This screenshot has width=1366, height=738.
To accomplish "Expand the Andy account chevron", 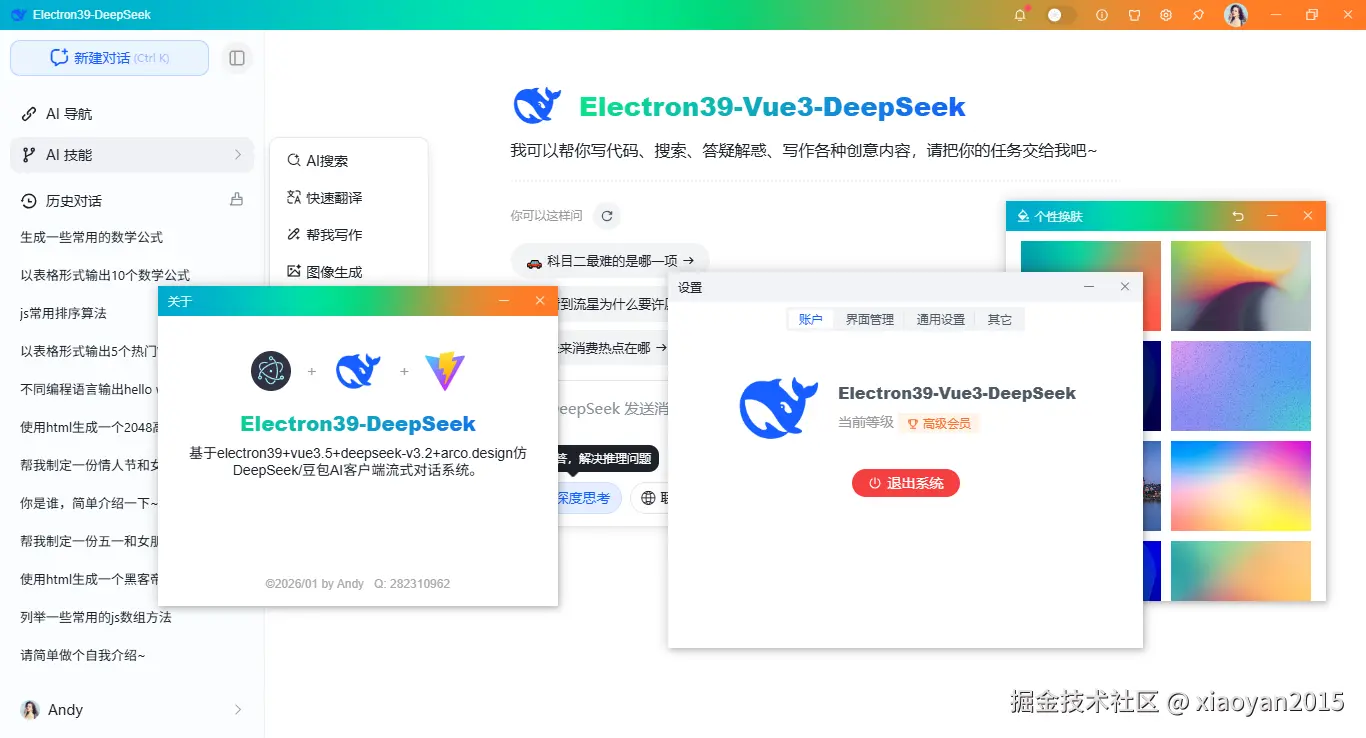I will 238,709.
